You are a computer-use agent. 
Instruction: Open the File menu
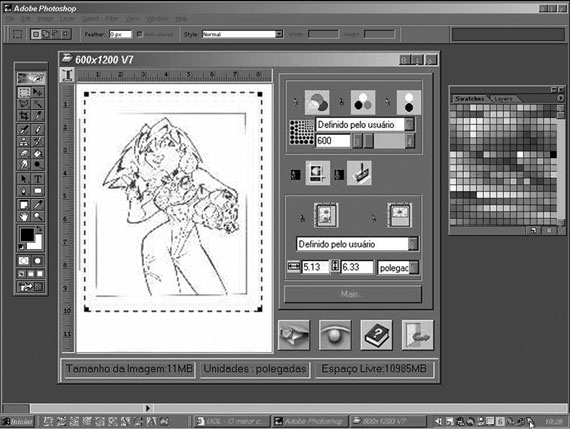click(x=10, y=19)
